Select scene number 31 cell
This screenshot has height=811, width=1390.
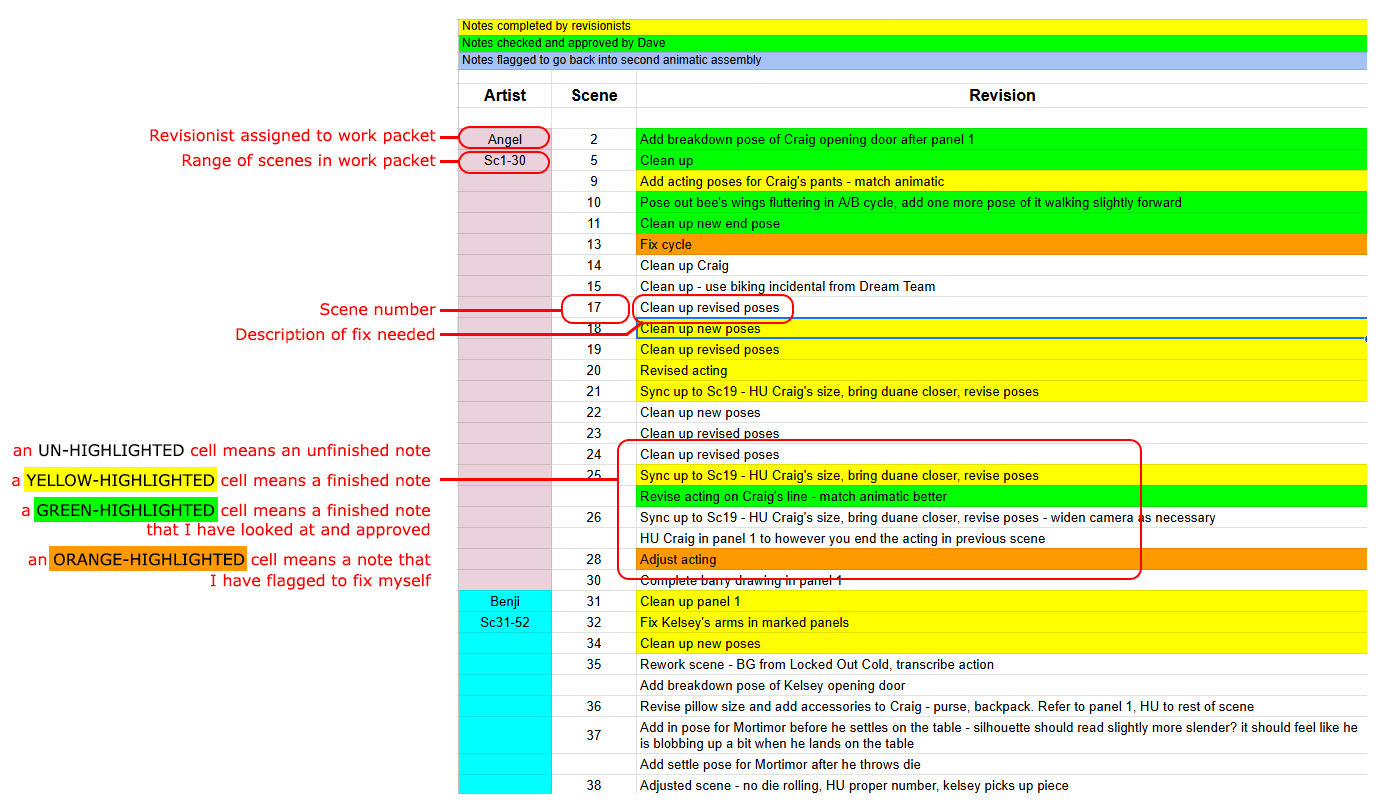594,601
